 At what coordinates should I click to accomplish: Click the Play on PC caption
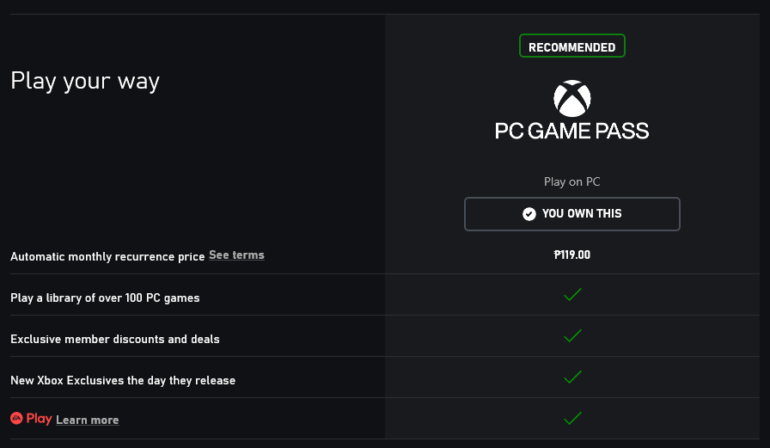tap(572, 182)
